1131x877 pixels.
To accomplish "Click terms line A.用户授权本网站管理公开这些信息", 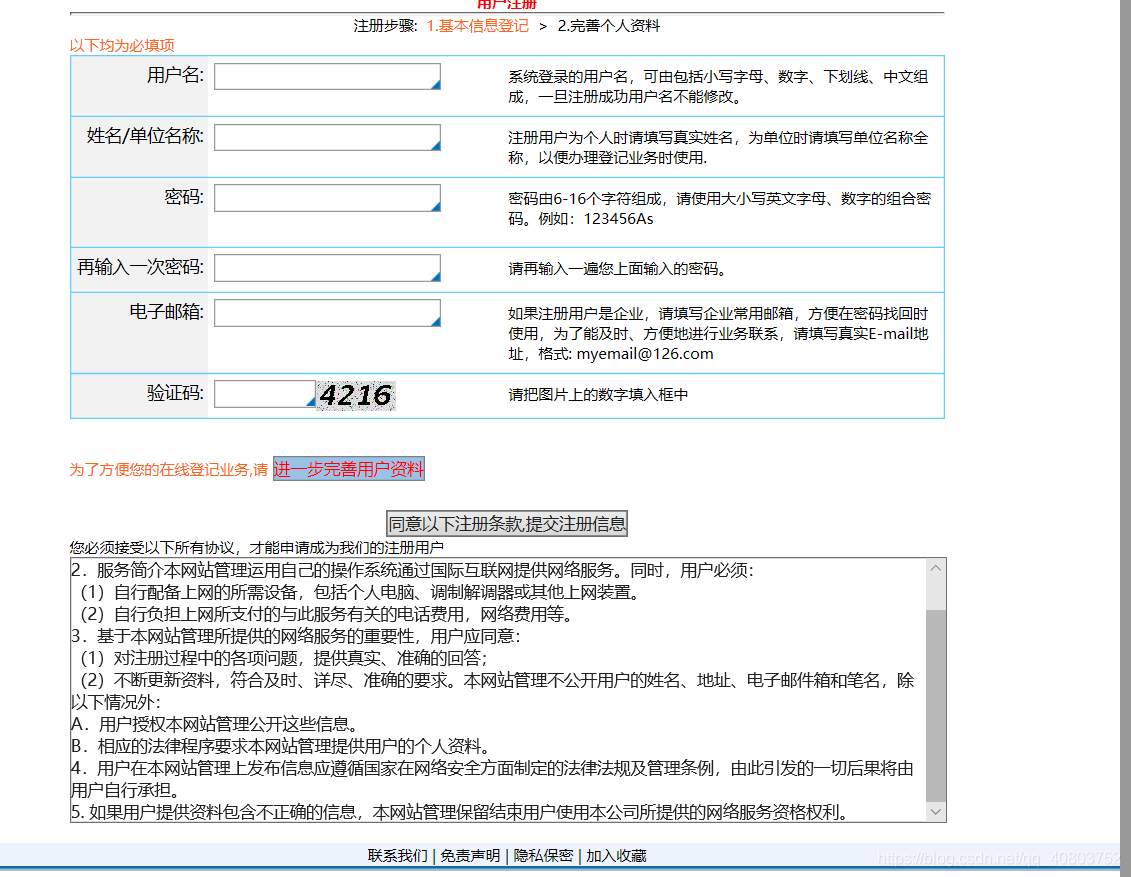I will [214, 724].
